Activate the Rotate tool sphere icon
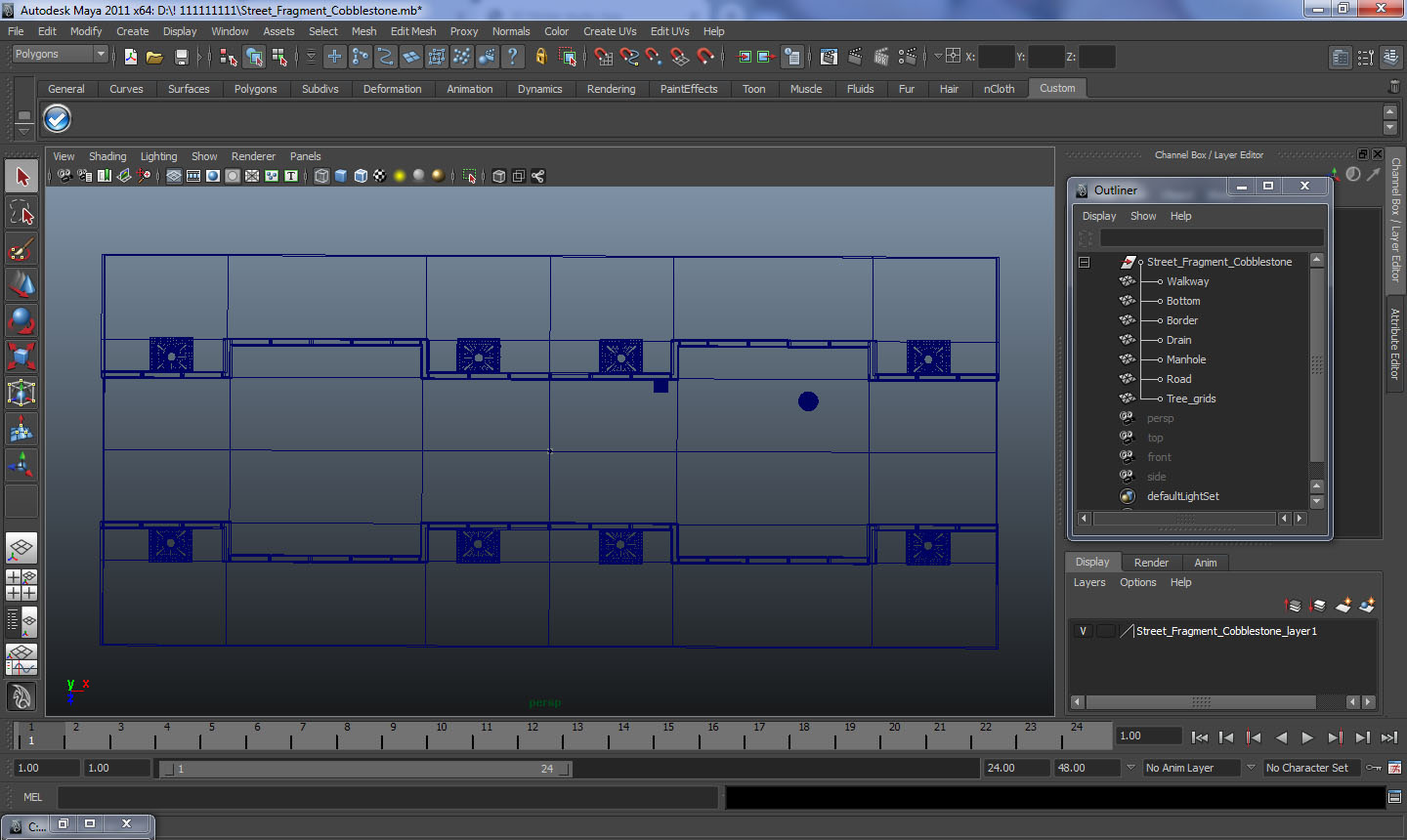 click(21, 320)
